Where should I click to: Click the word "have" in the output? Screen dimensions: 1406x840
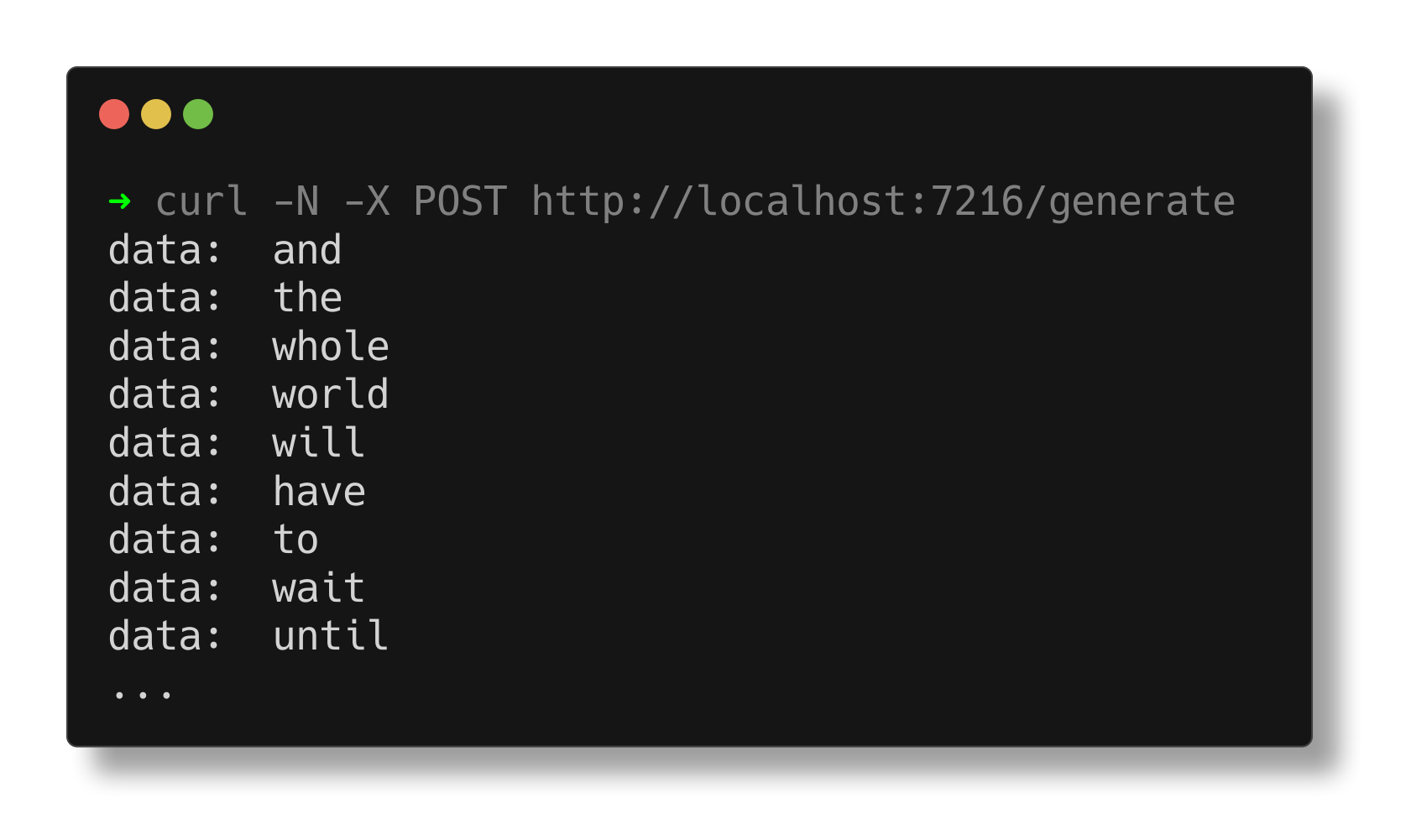pyautogui.click(x=319, y=492)
